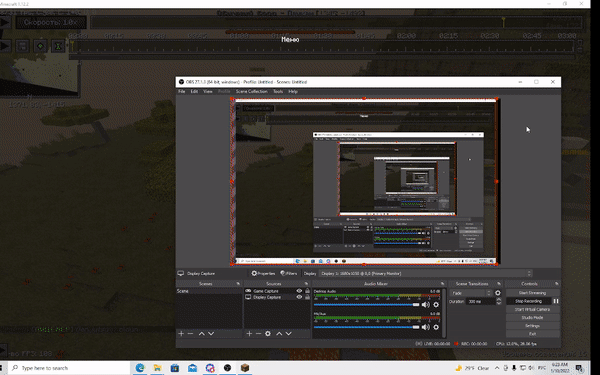Click the speed slider in Minecraft replay

51,22
